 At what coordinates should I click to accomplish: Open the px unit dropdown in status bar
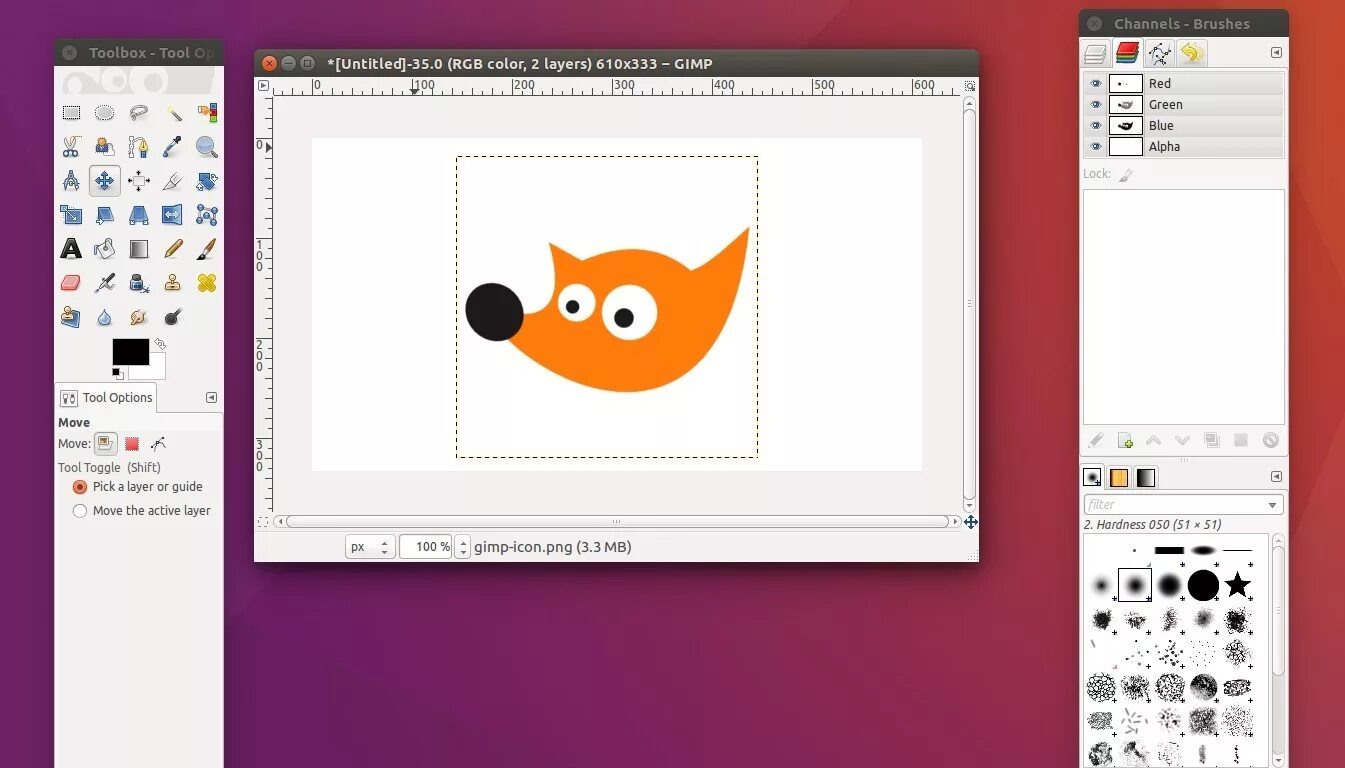[x=370, y=547]
